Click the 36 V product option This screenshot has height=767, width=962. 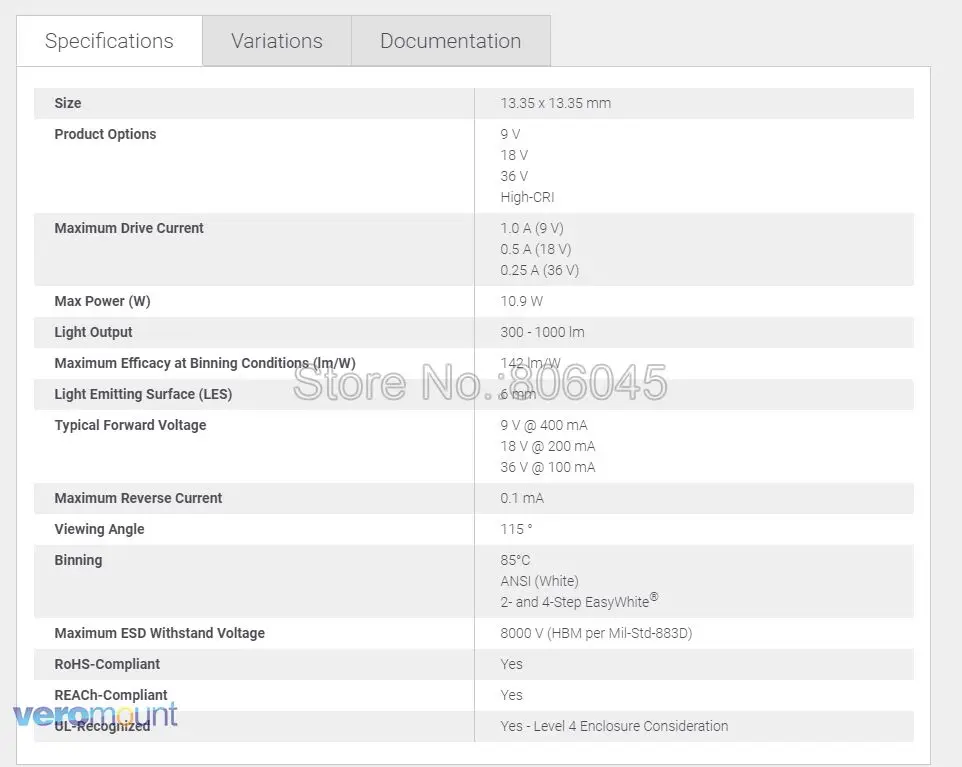[514, 176]
